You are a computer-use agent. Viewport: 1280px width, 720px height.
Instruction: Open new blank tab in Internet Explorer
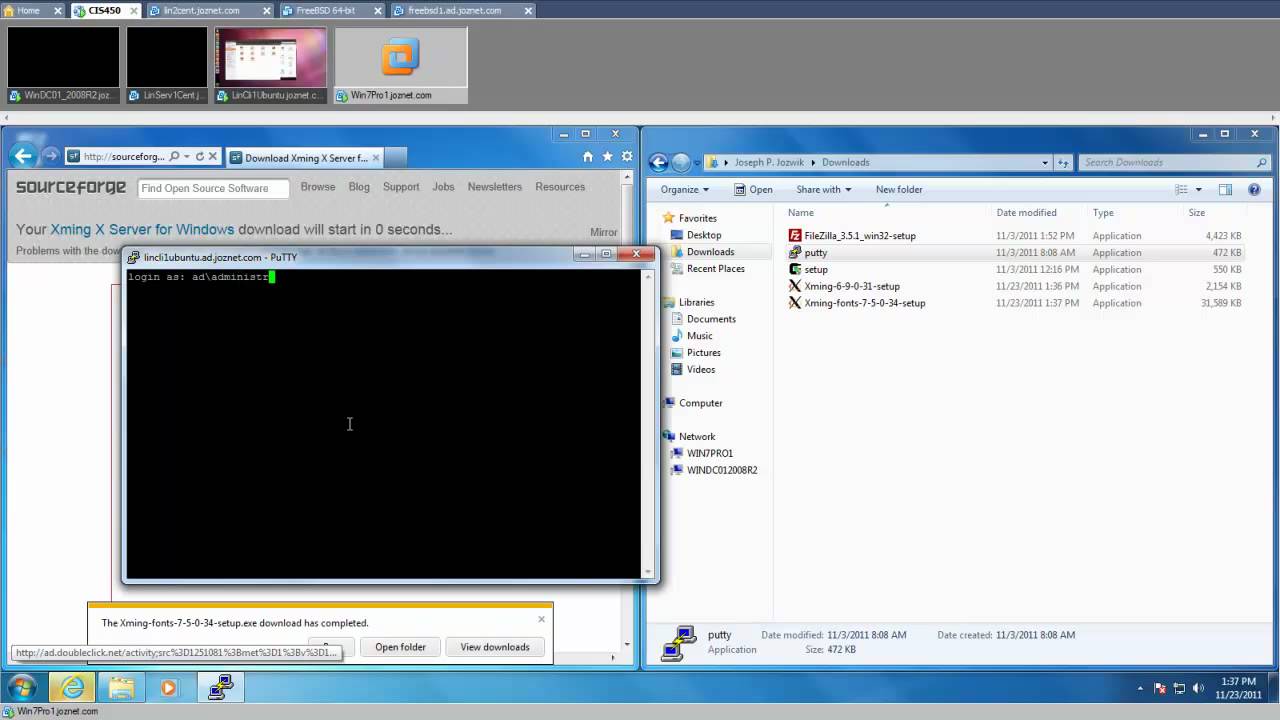tap(395, 157)
